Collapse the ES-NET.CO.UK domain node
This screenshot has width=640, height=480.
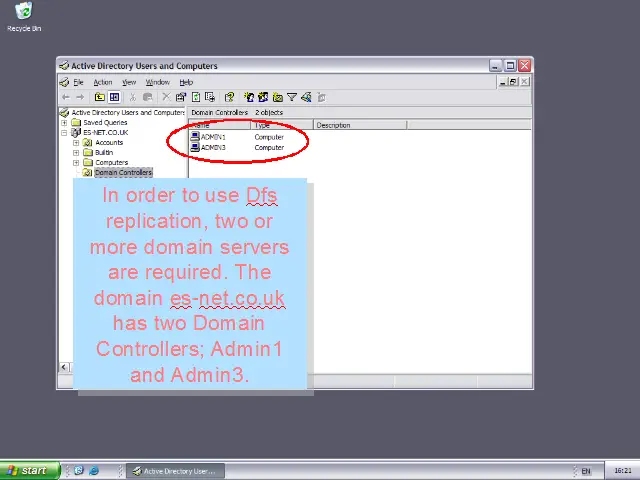click(64, 133)
